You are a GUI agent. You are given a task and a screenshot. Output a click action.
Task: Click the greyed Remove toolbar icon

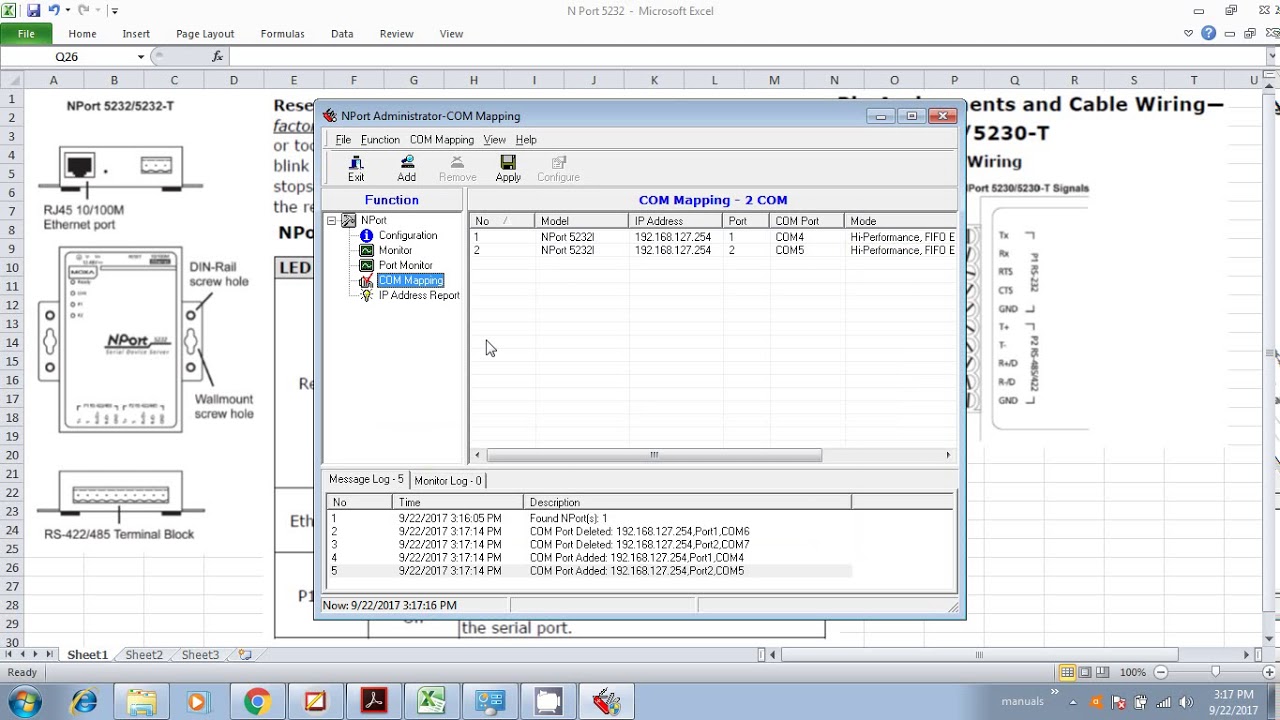(457, 168)
